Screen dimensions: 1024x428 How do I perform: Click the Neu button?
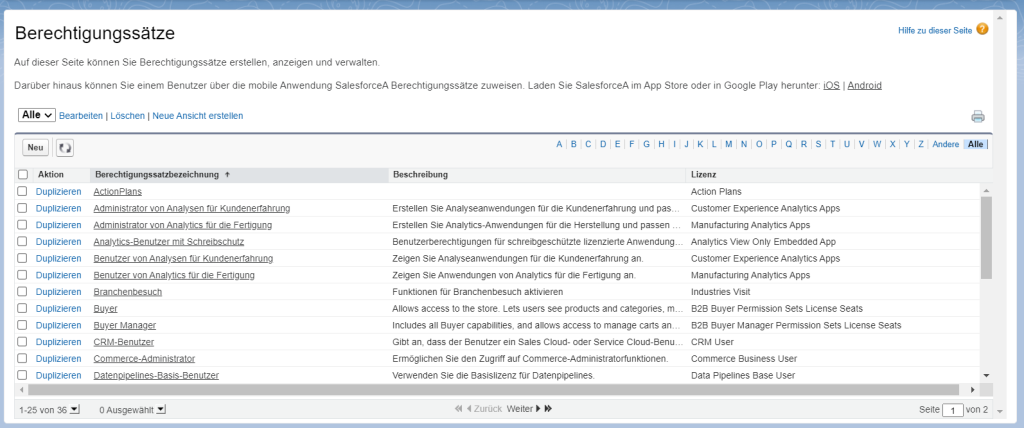[36, 147]
